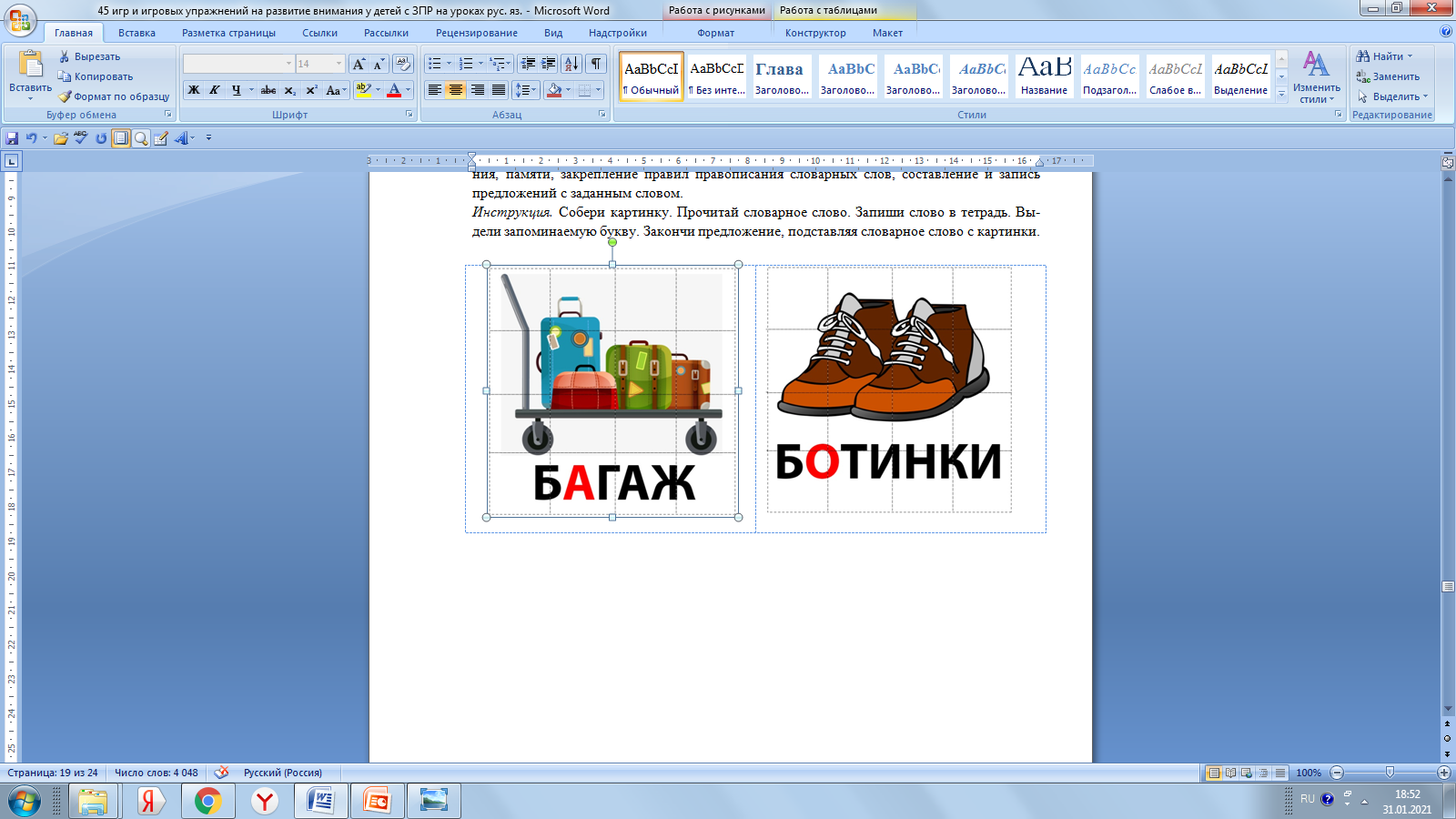Expand the bullets list dropdown arrow

[450, 64]
